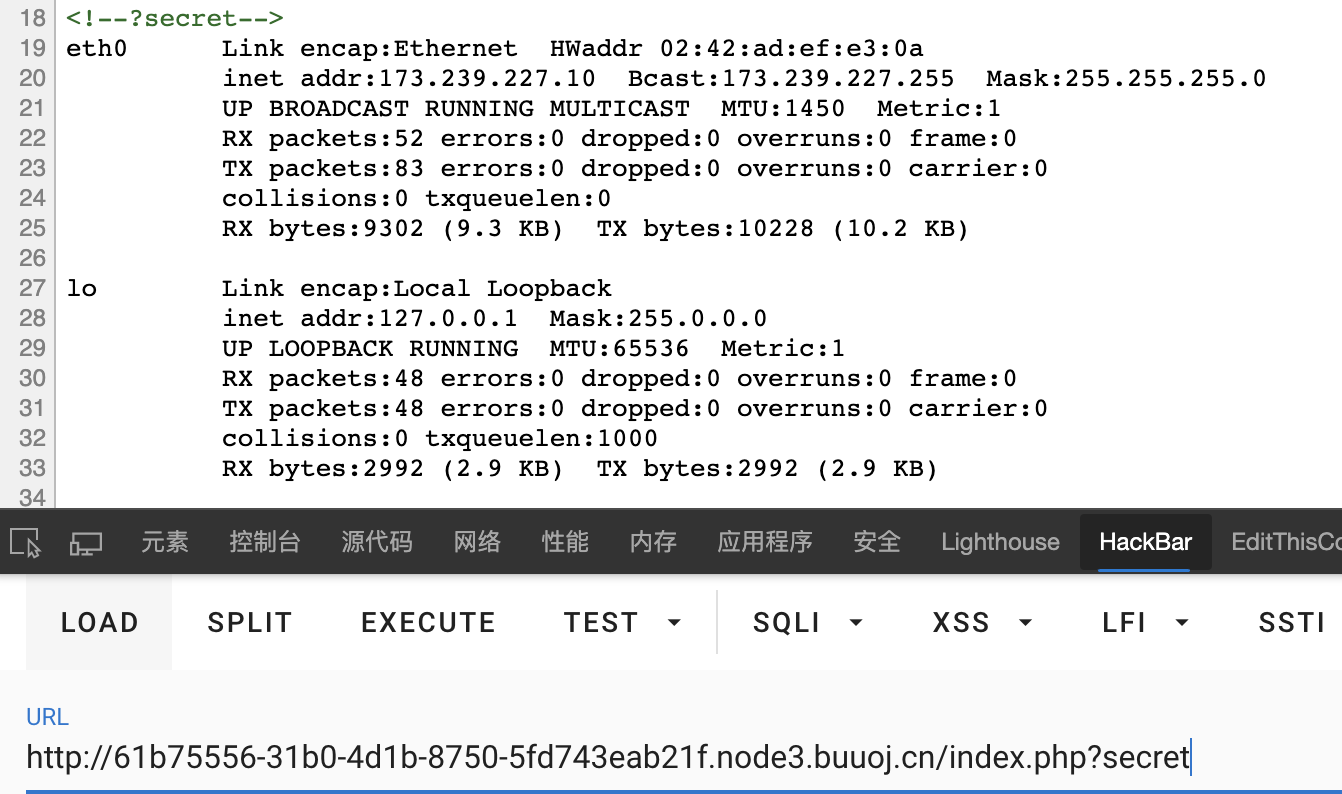The height and width of the screenshot is (794, 1342).
Task: Open the 源代码 (Sources) tab
Action: tap(377, 542)
